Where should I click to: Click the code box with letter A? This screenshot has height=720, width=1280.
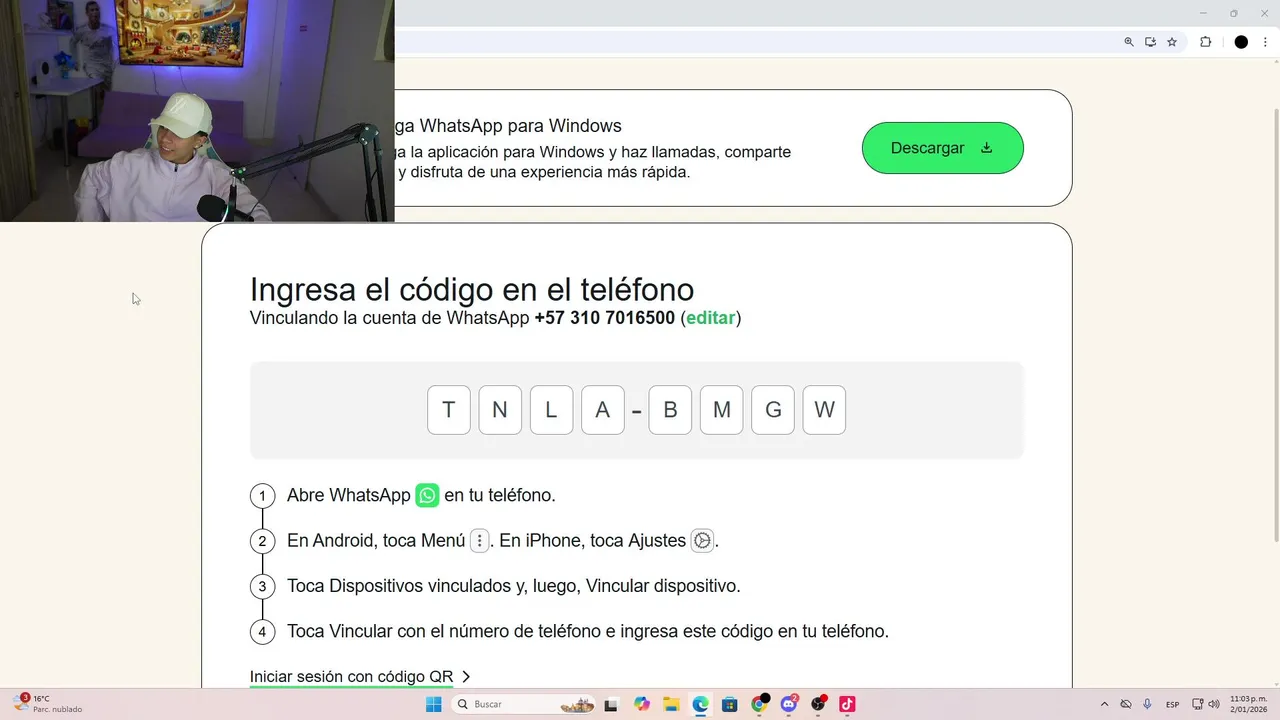click(x=603, y=410)
